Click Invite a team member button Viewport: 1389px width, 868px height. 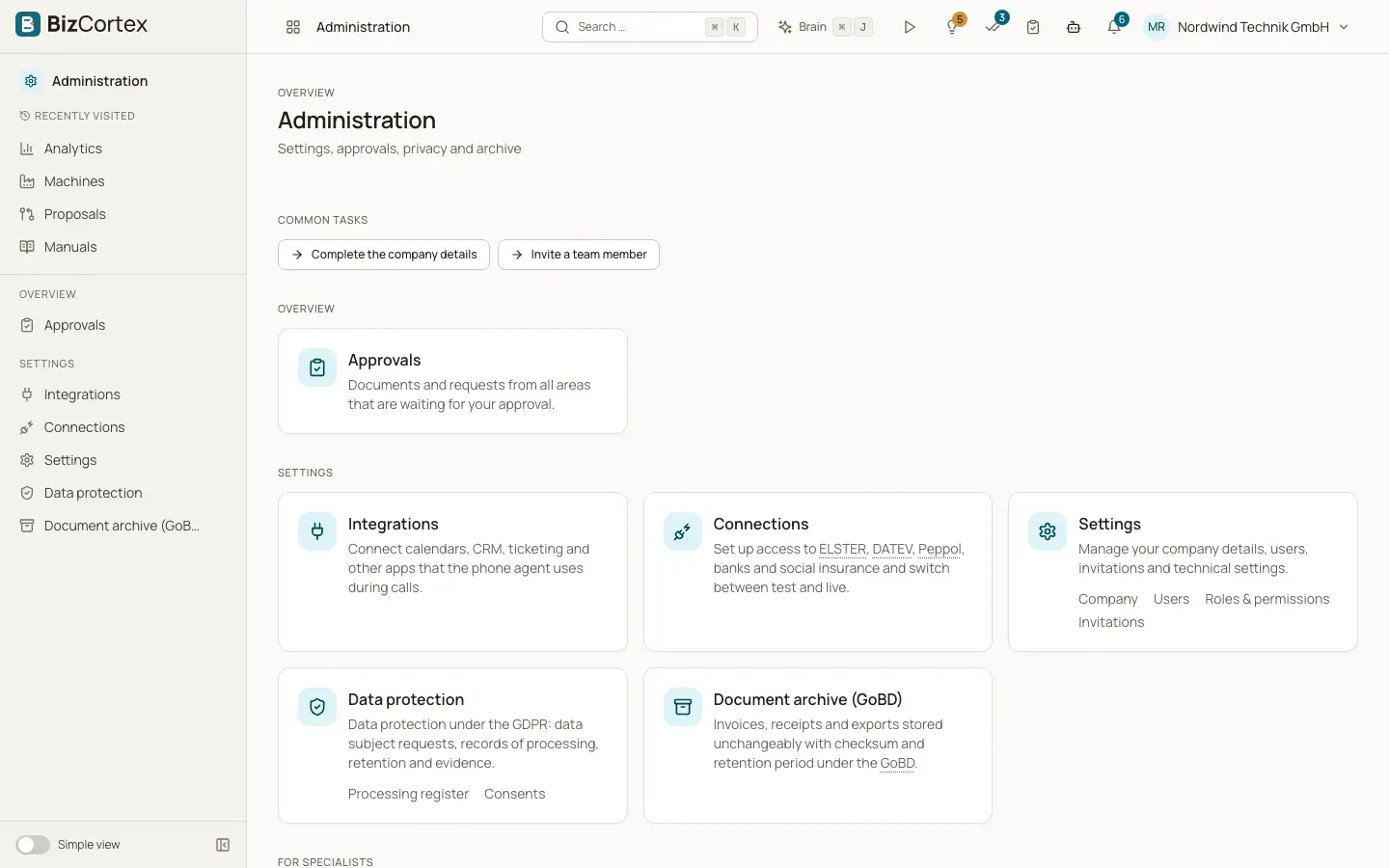[579, 255]
